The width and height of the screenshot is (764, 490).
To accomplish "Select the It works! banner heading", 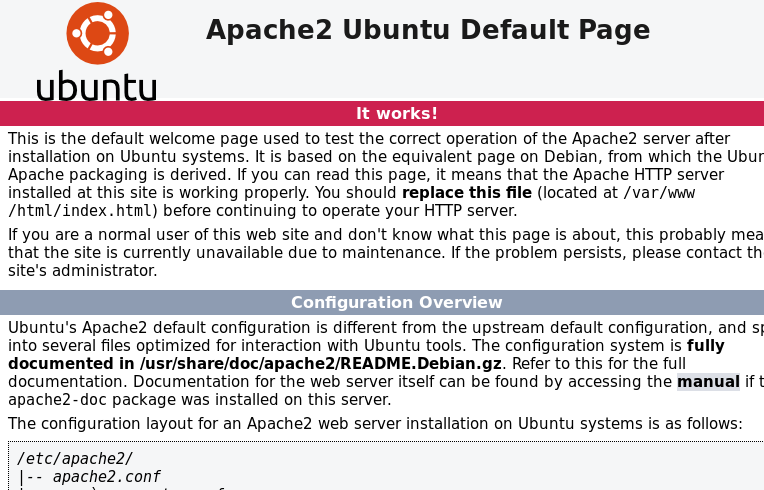I will coord(397,113).
